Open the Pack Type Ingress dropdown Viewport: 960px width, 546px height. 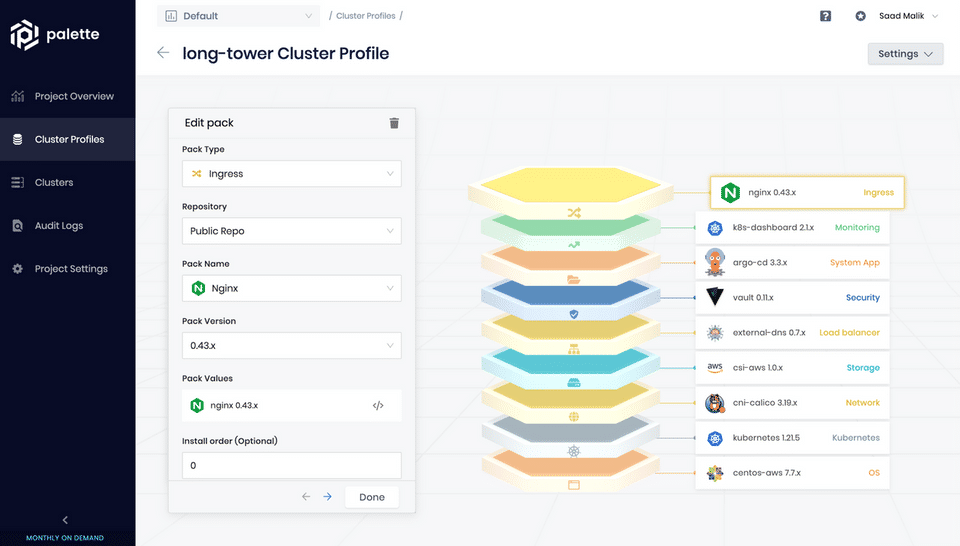[x=291, y=174]
